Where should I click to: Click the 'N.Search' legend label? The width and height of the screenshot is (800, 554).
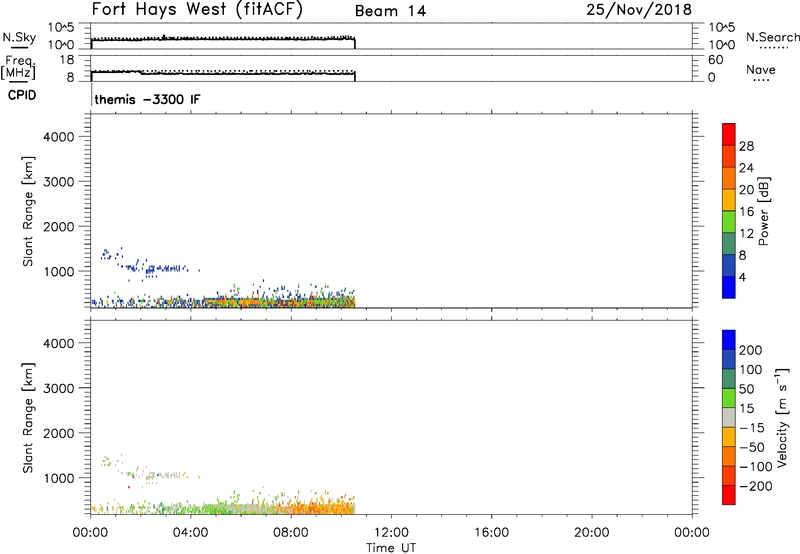click(772, 37)
